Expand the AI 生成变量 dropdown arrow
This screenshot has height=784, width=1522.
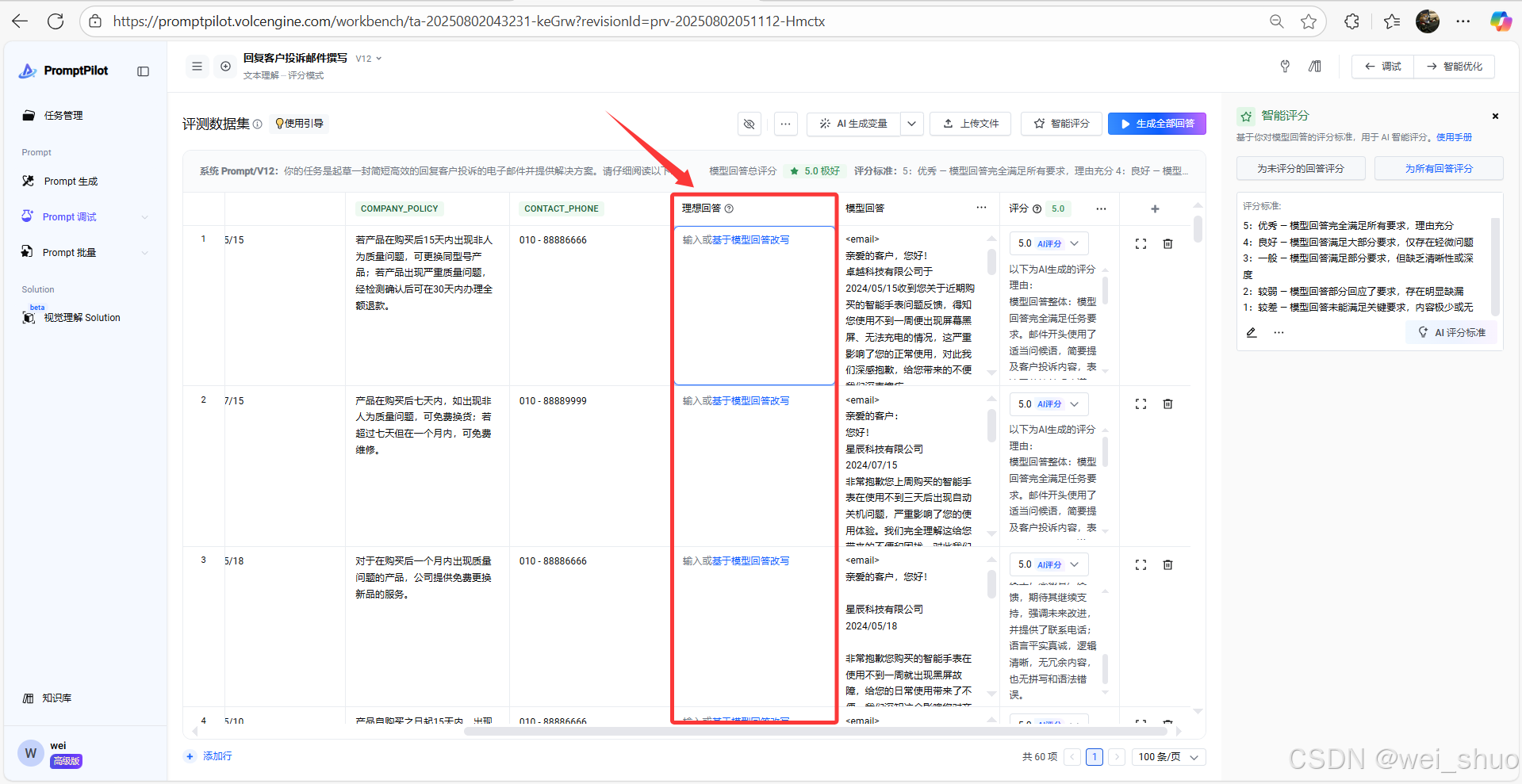(x=911, y=124)
